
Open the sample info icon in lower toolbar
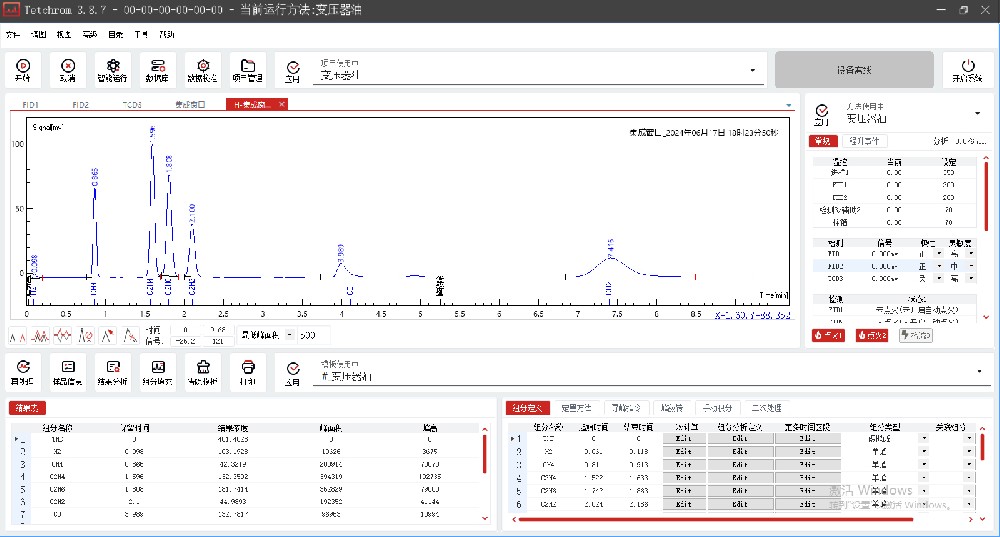(x=68, y=371)
